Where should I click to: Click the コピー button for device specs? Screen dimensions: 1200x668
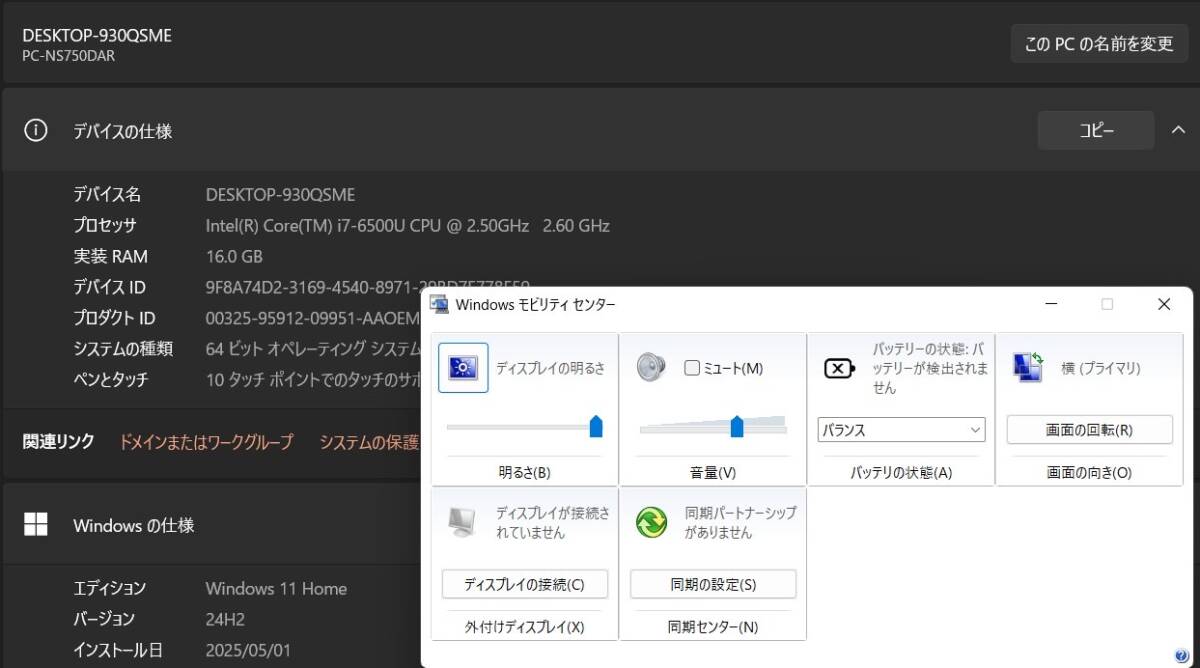tap(1096, 130)
